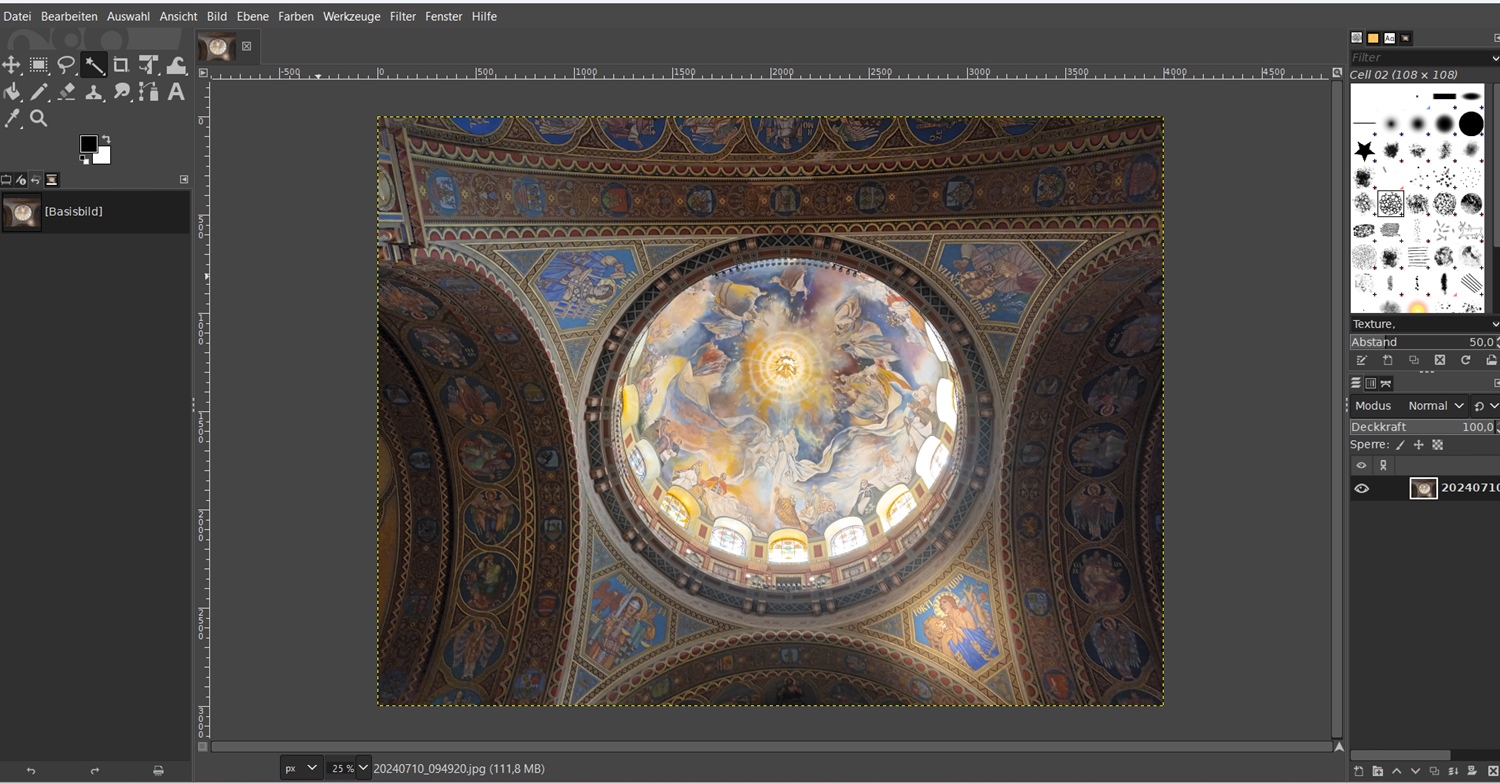Switch to the Patterns tab

(1373, 38)
